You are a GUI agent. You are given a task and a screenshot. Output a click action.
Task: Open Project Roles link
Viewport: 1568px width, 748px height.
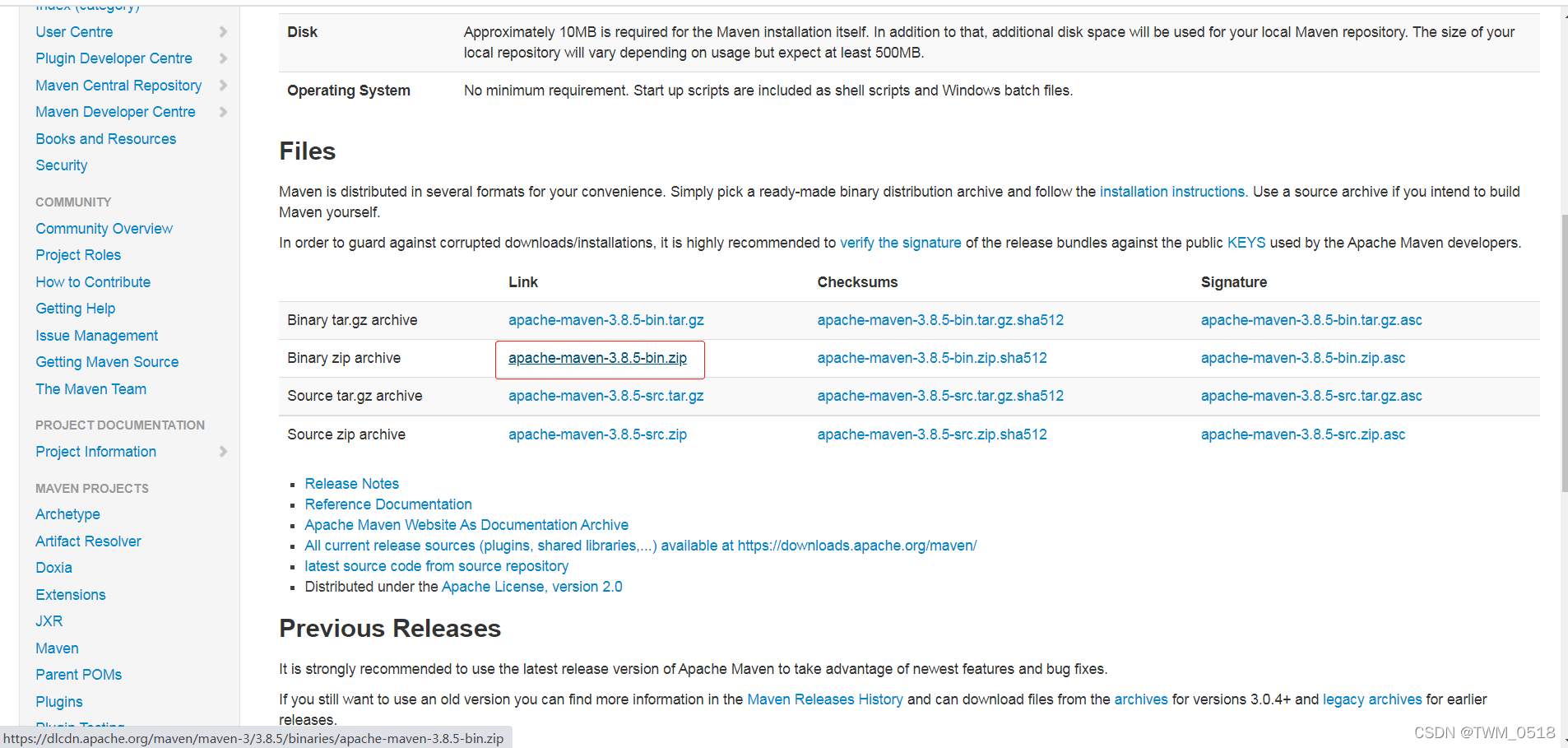click(78, 255)
